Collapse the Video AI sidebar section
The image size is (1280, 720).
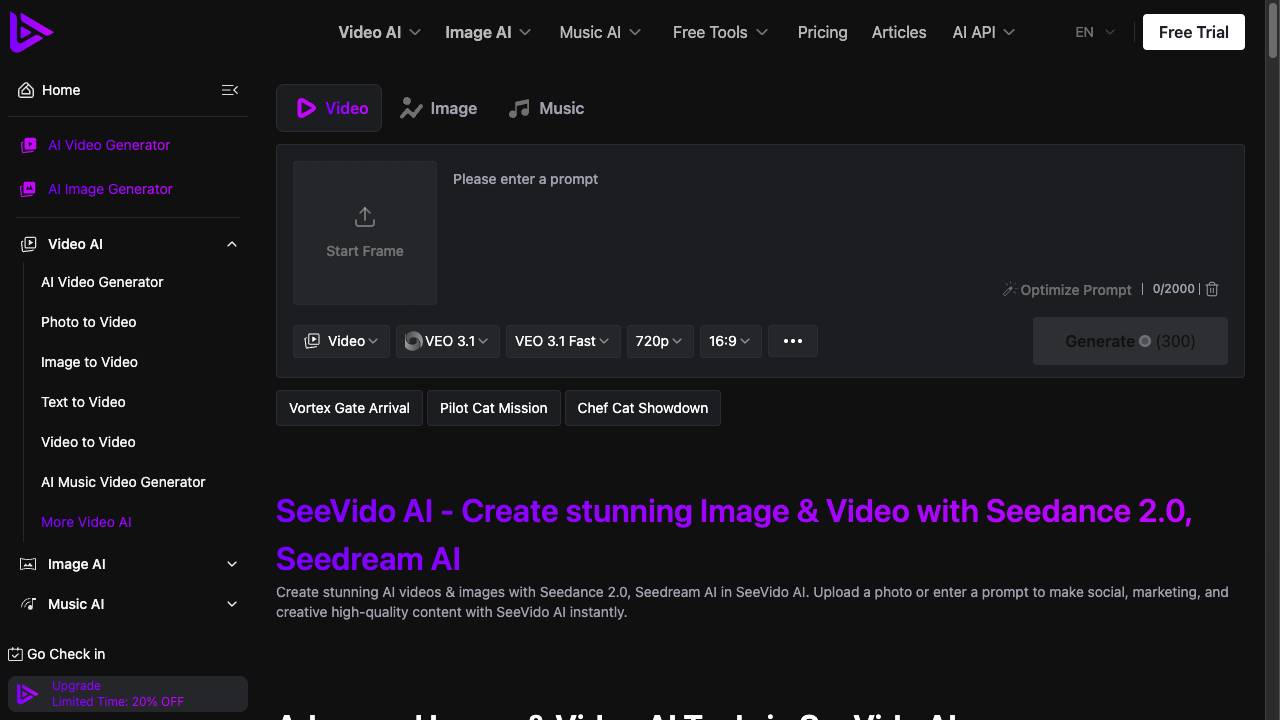232,244
